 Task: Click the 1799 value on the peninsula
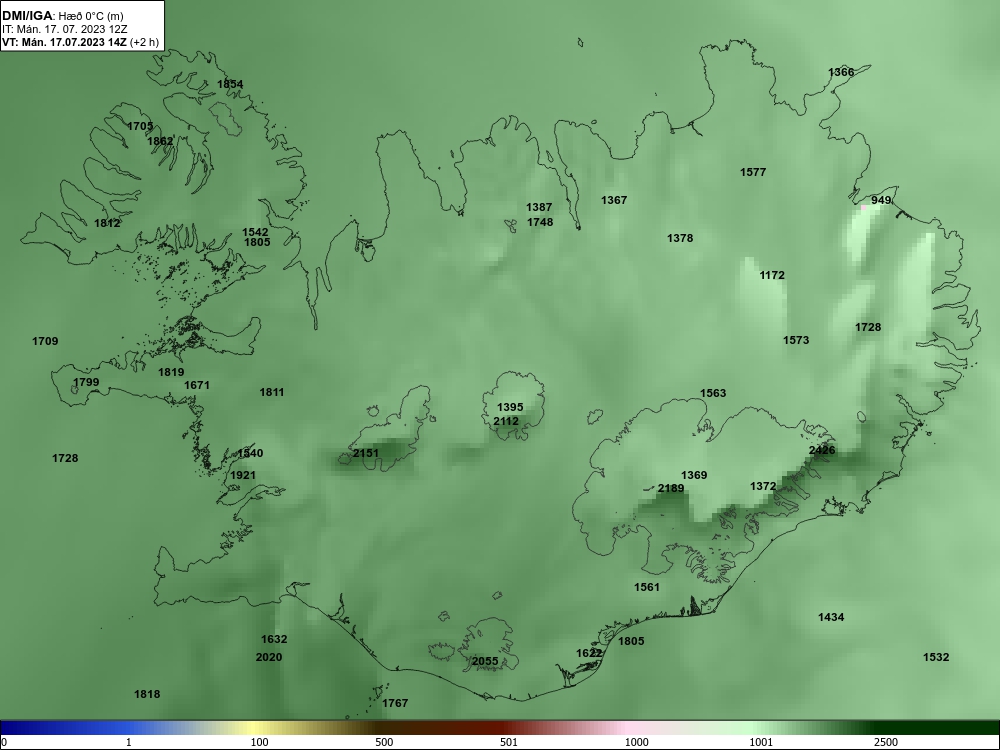pos(86,383)
